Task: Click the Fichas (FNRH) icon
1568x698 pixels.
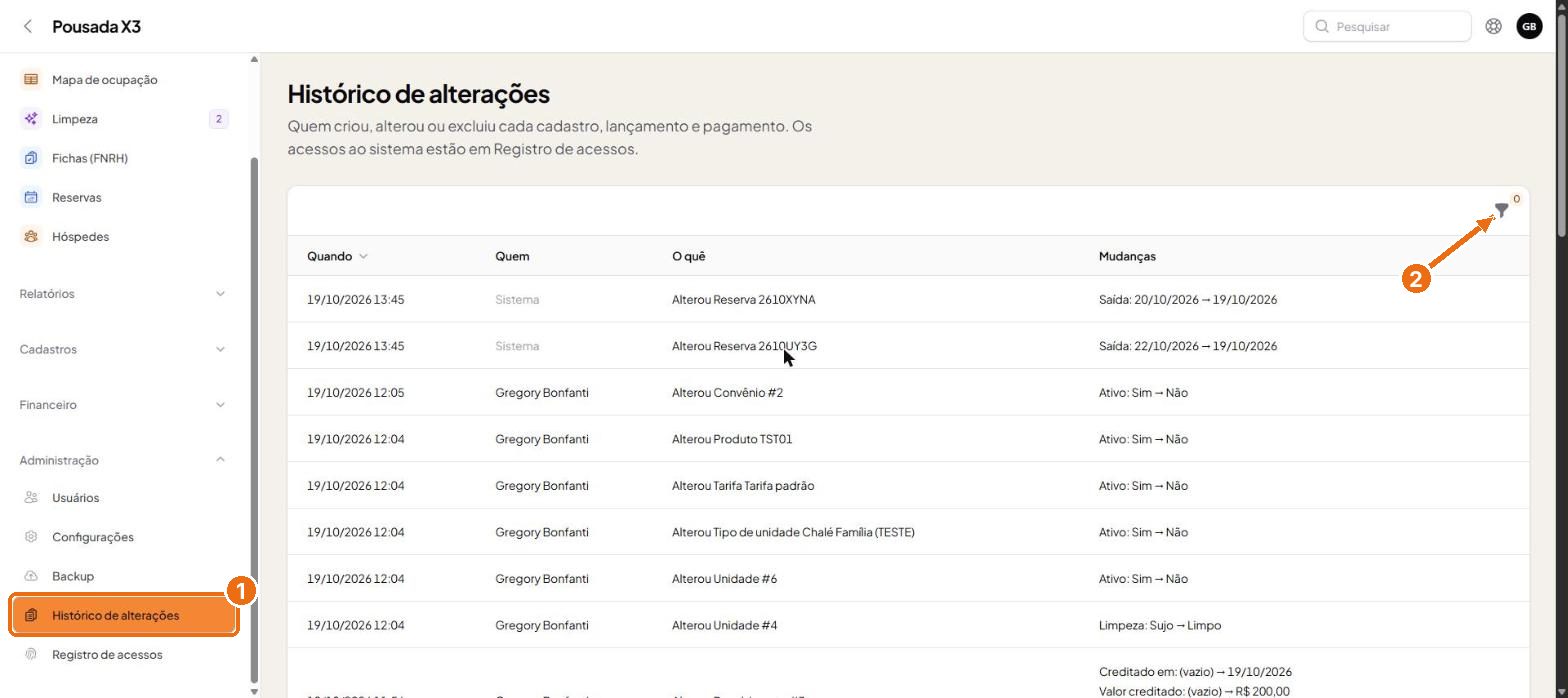Action: (x=31, y=158)
